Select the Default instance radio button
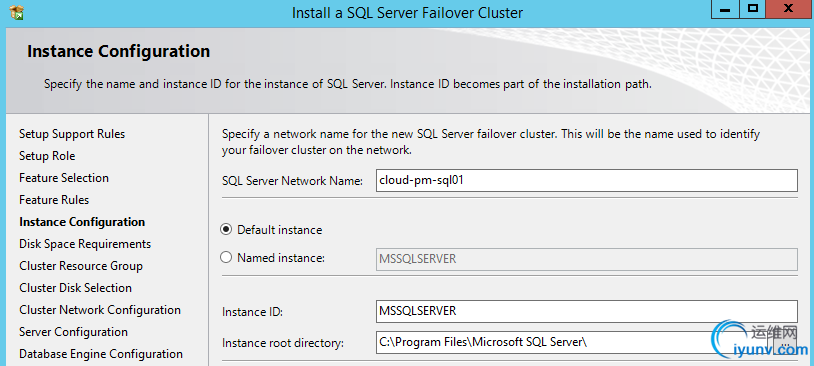The height and width of the screenshot is (366, 814). 226,229
